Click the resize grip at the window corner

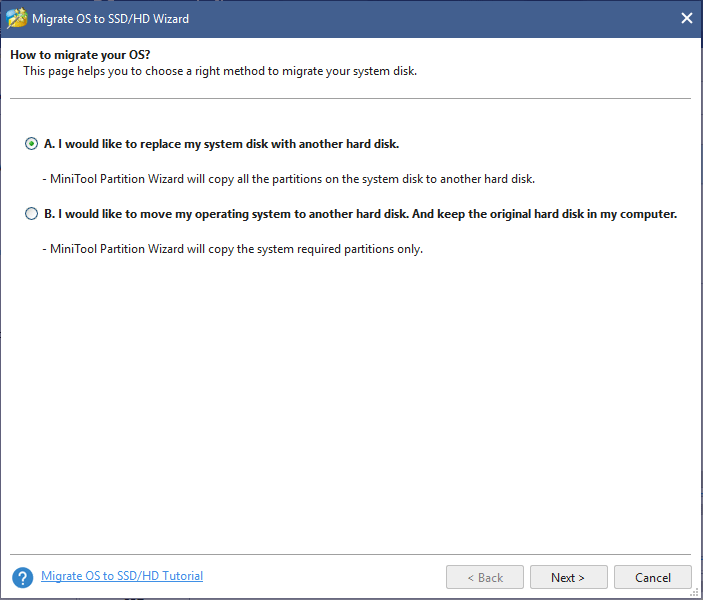tap(694, 593)
